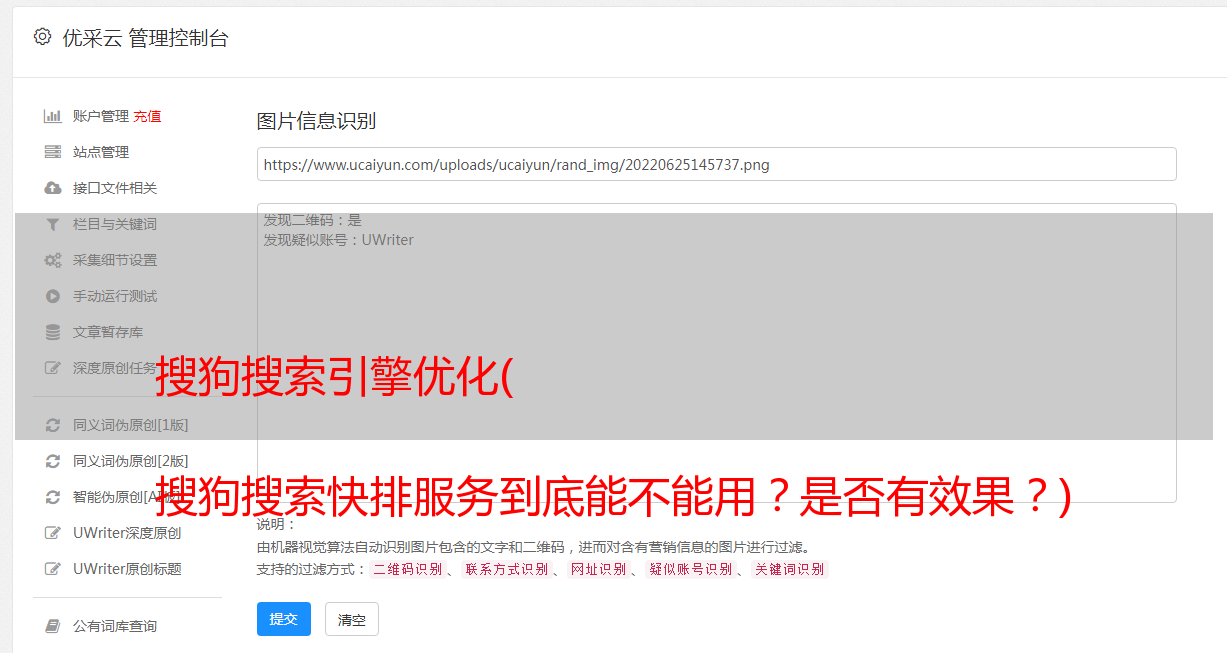Open 采集细节设置 page
Screen dimensions: 1227x653
point(115,260)
